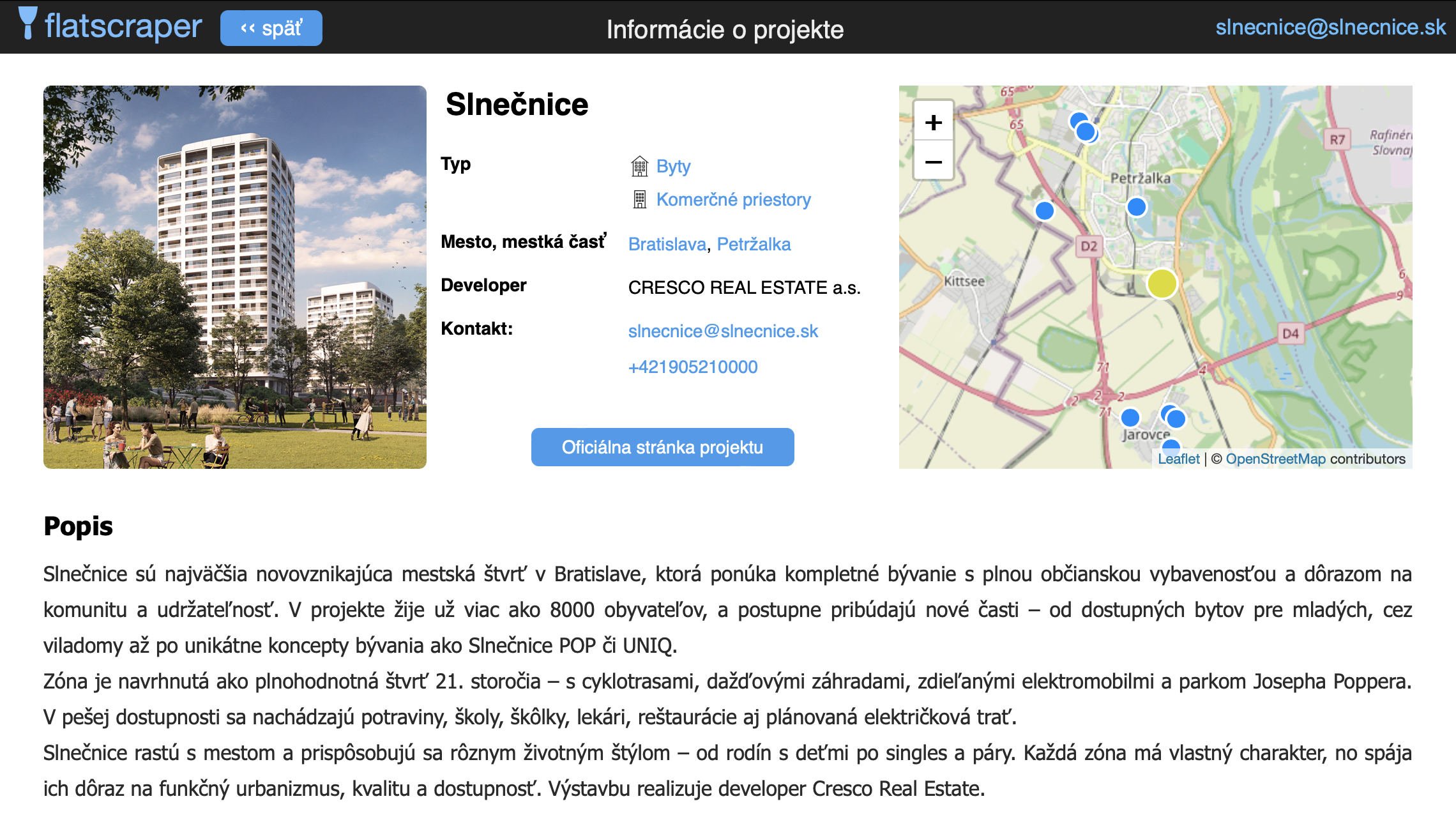
Task: Zoom out on the map
Action: click(933, 161)
